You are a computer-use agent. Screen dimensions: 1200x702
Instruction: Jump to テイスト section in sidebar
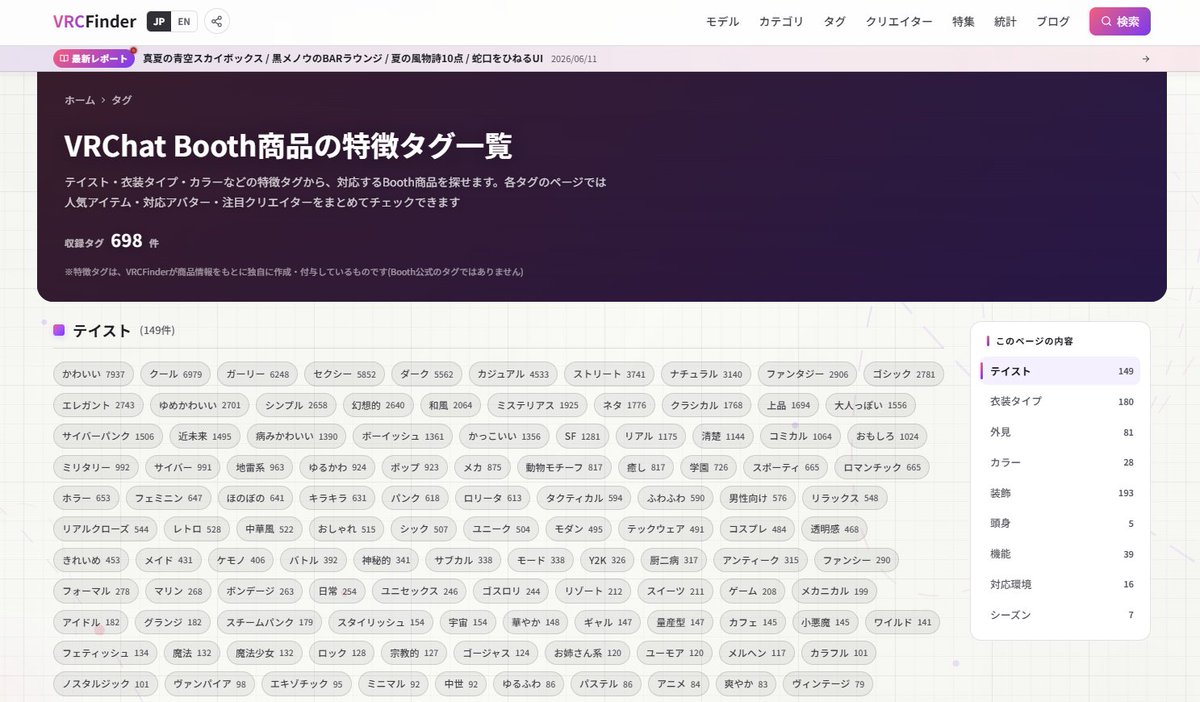point(1060,371)
